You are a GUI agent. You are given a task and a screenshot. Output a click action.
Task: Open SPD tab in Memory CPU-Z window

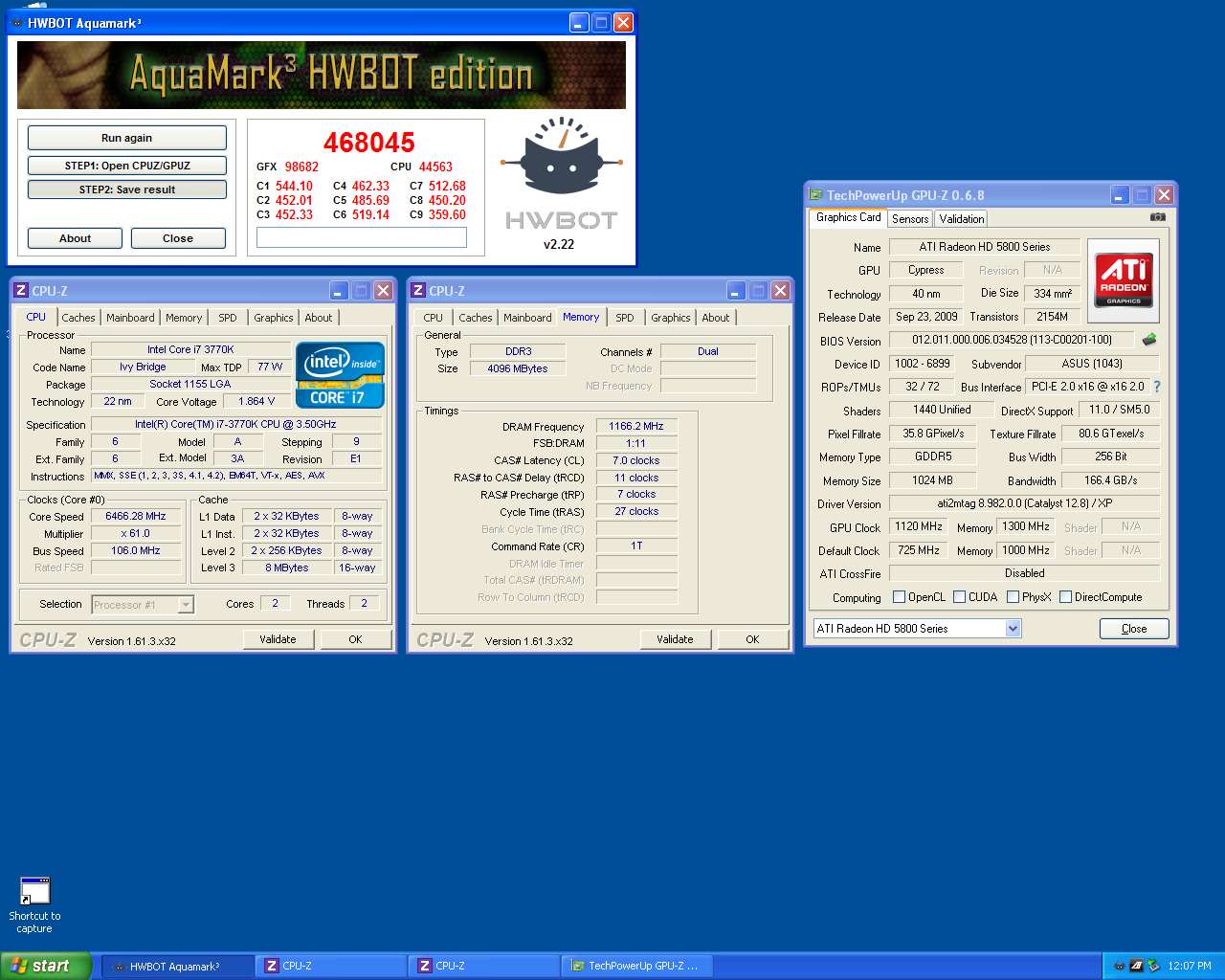pos(625,318)
